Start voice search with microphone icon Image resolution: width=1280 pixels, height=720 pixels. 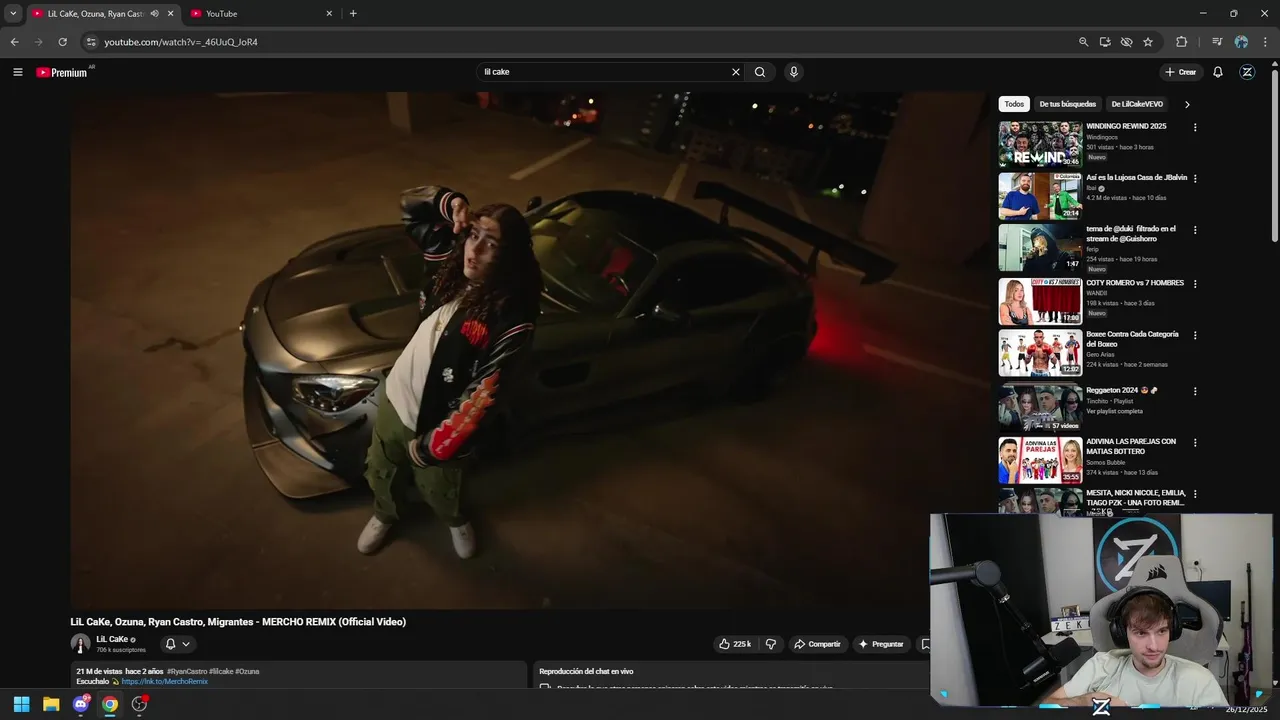[794, 72]
